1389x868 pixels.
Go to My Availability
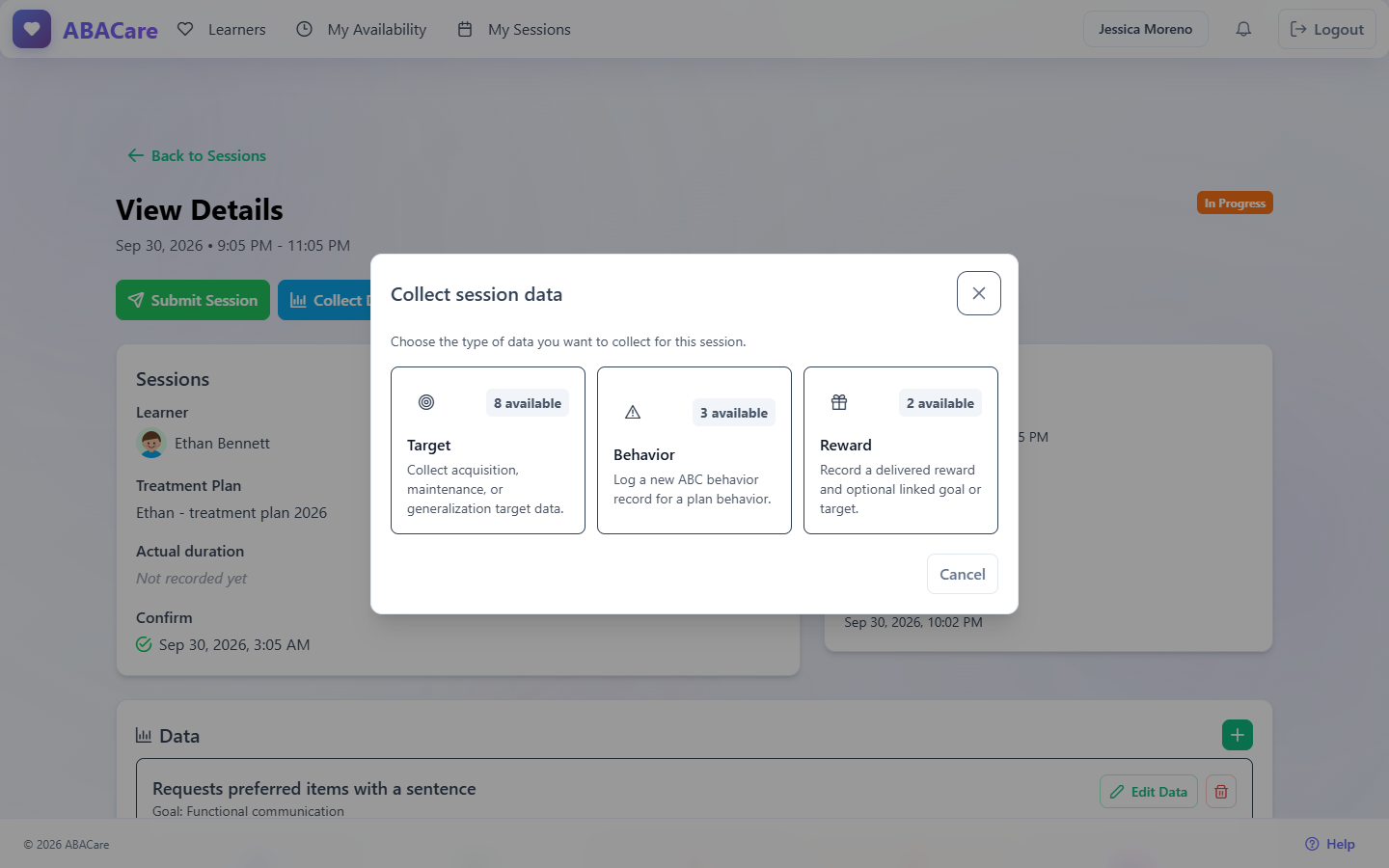click(361, 29)
